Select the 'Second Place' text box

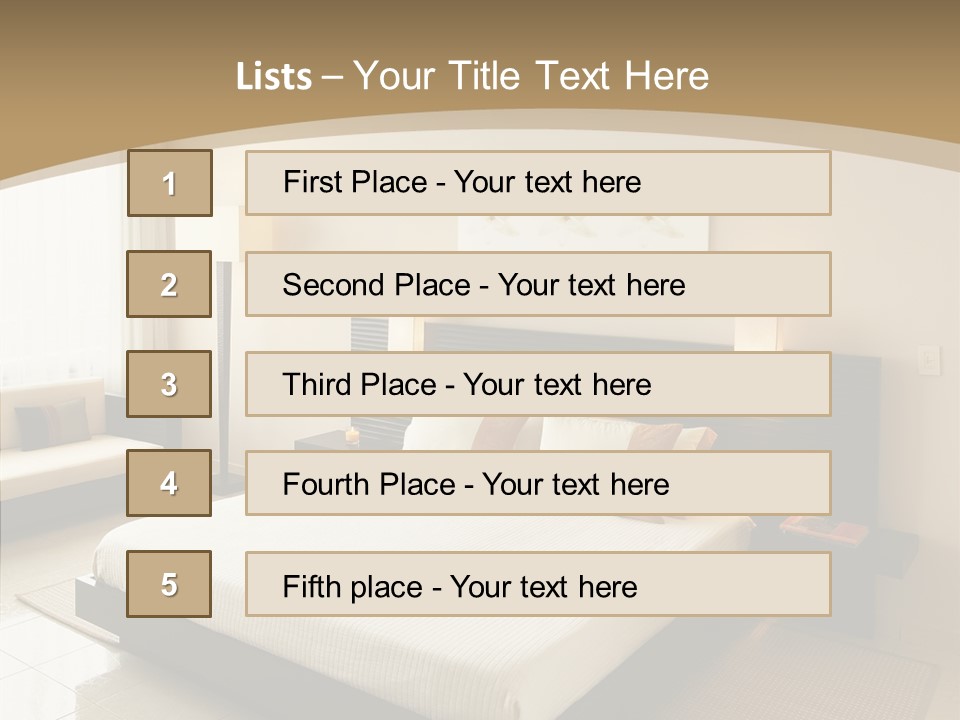pos(538,284)
